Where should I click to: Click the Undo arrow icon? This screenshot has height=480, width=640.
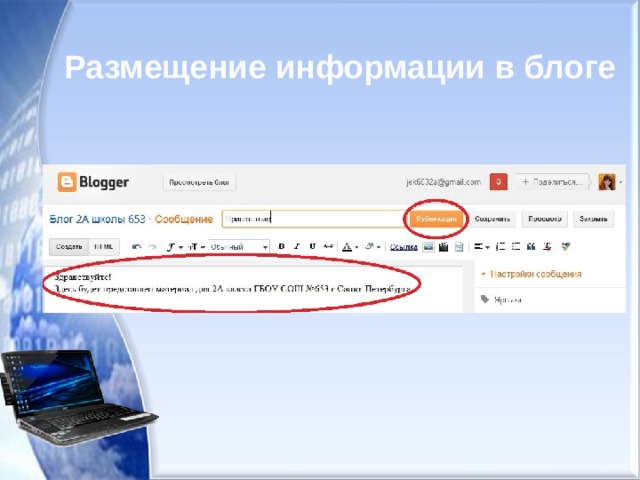pos(137,247)
